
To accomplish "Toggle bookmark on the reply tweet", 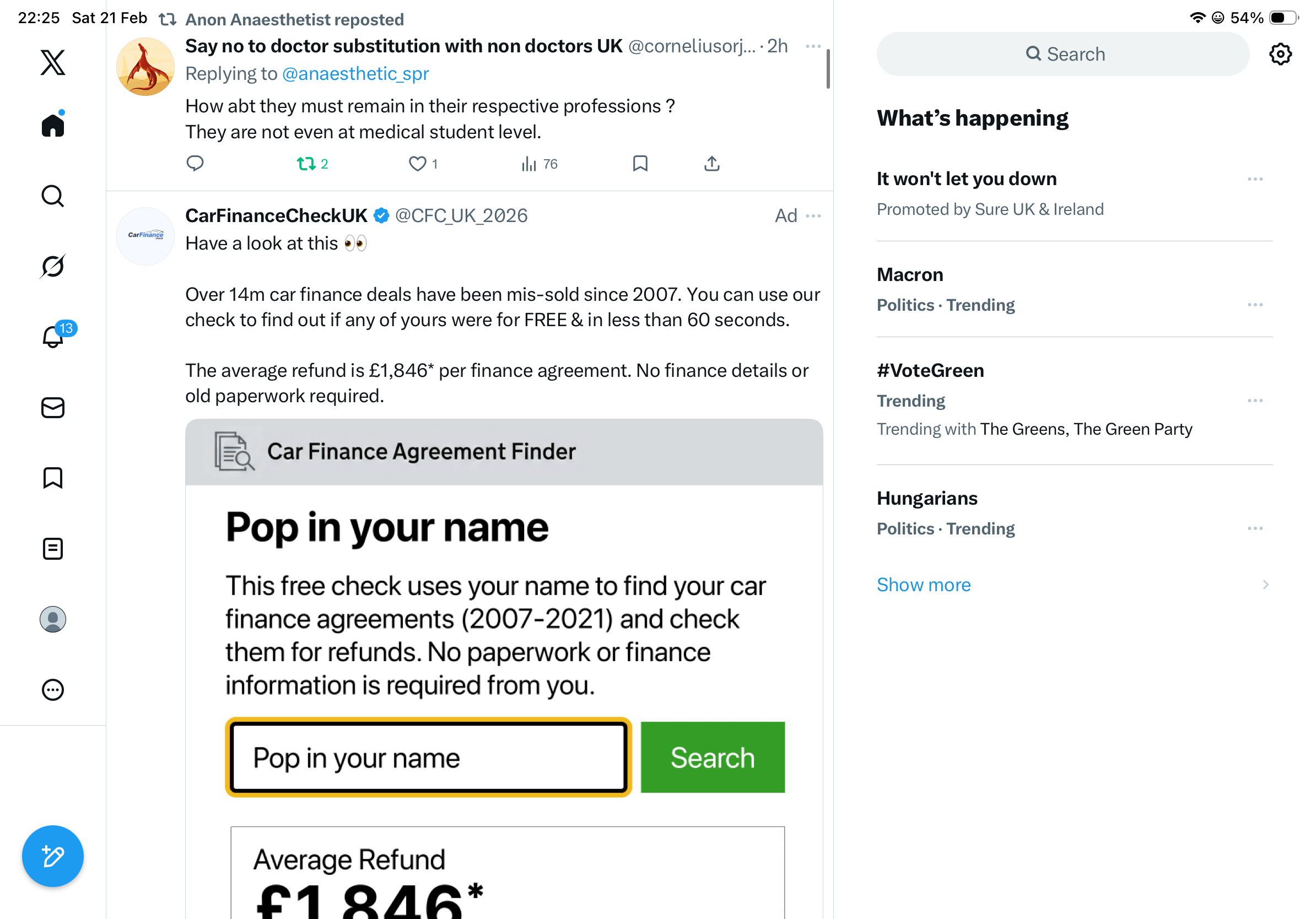I will 640,164.
